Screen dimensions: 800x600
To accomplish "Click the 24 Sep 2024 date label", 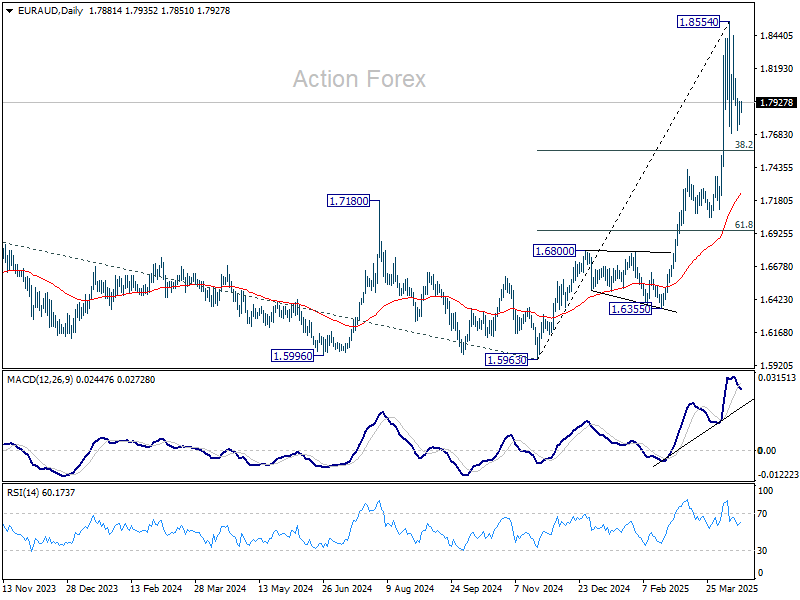I will (476, 589).
